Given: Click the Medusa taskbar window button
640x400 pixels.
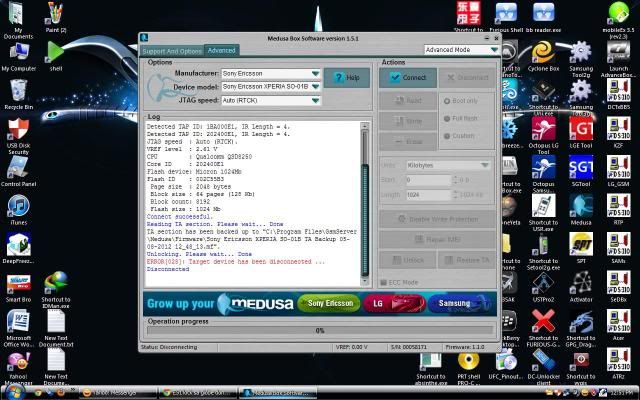Looking at the screenshot, I should 278,393.
